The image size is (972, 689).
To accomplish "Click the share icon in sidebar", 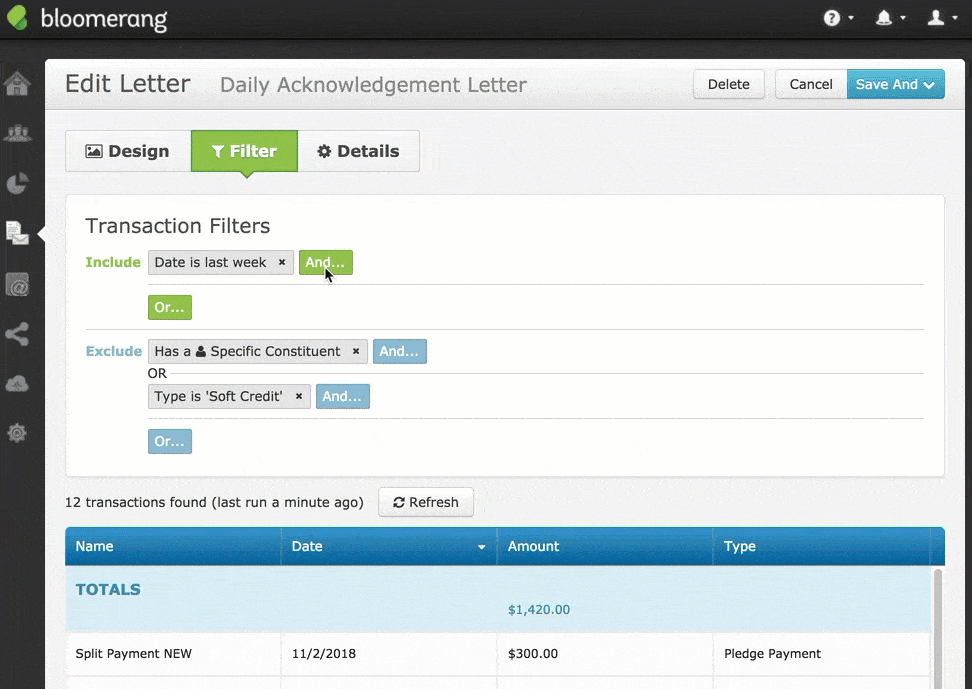I will [18, 334].
